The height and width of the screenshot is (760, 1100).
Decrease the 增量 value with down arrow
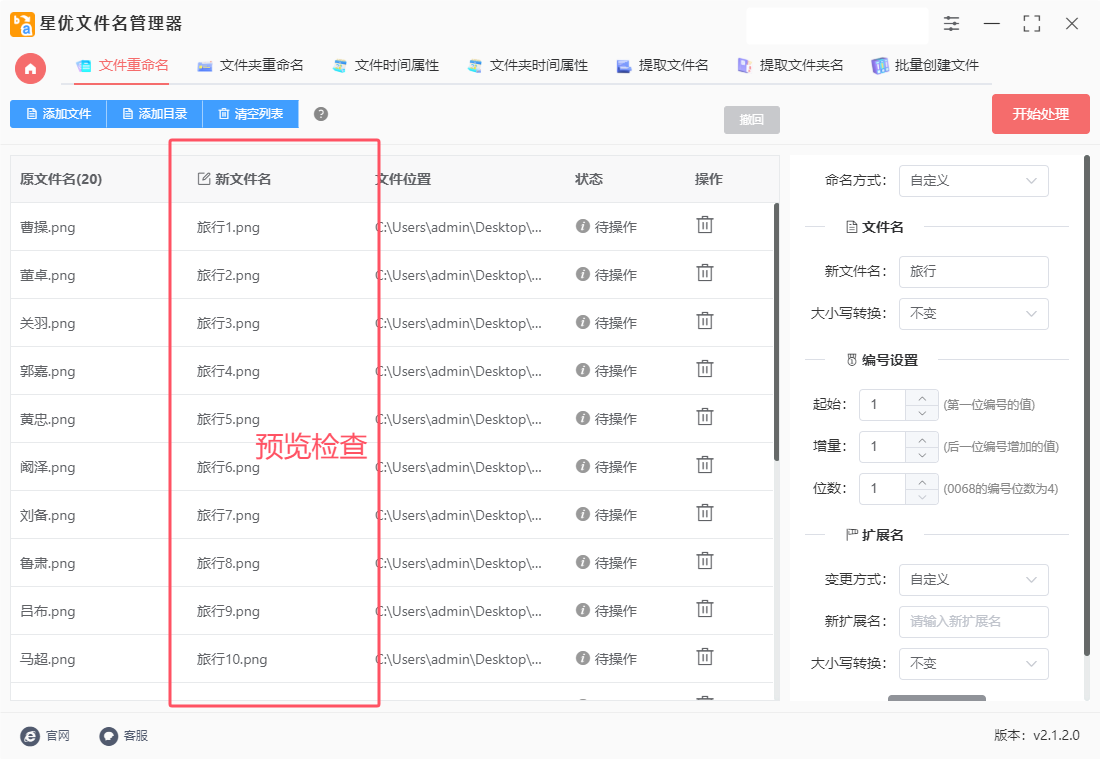point(922,455)
